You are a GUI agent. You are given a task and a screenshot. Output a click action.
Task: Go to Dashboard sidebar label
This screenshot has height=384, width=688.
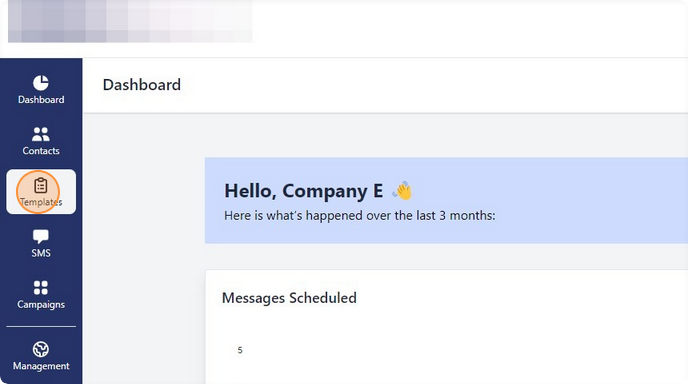(x=41, y=100)
